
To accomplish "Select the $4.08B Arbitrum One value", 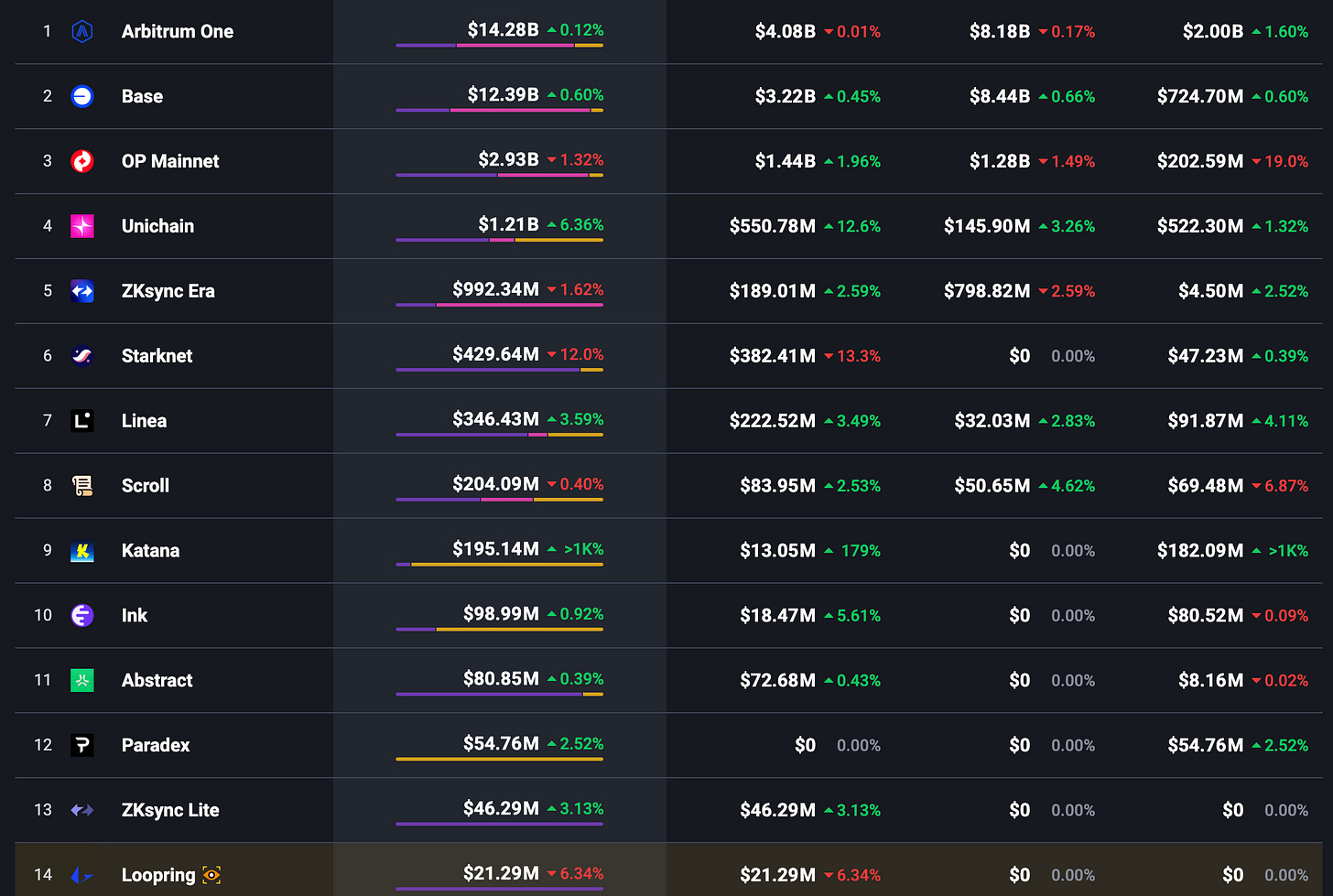I will (x=785, y=32).
